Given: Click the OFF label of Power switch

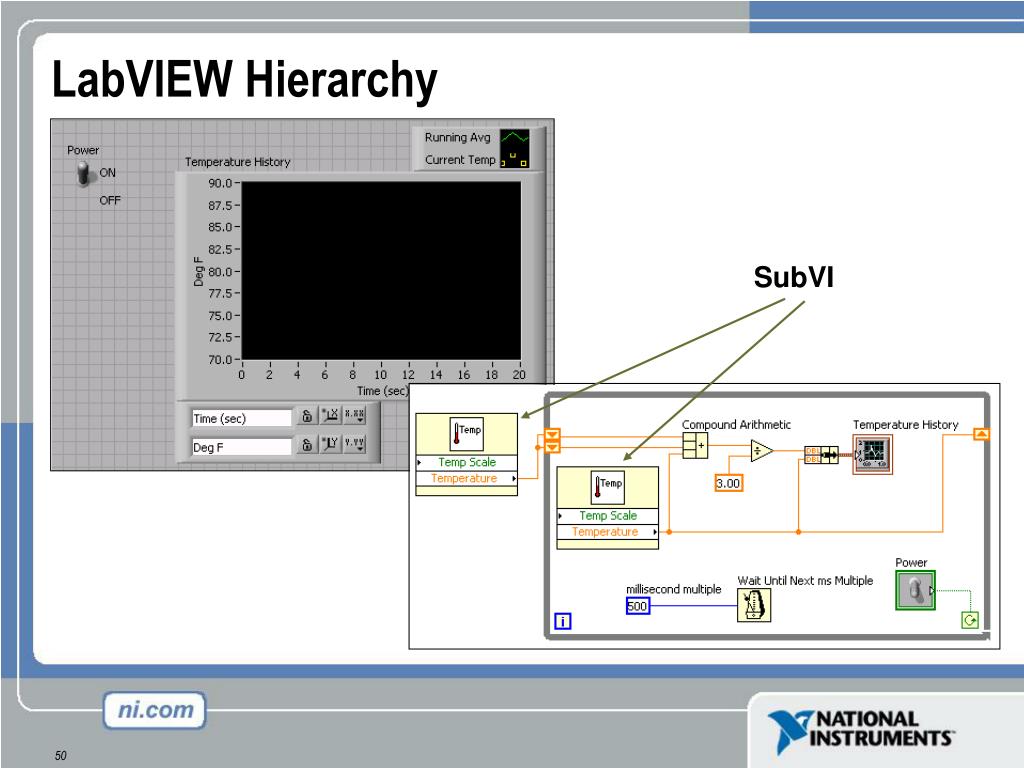Looking at the screenshot, I should click(x=110, y=200).
